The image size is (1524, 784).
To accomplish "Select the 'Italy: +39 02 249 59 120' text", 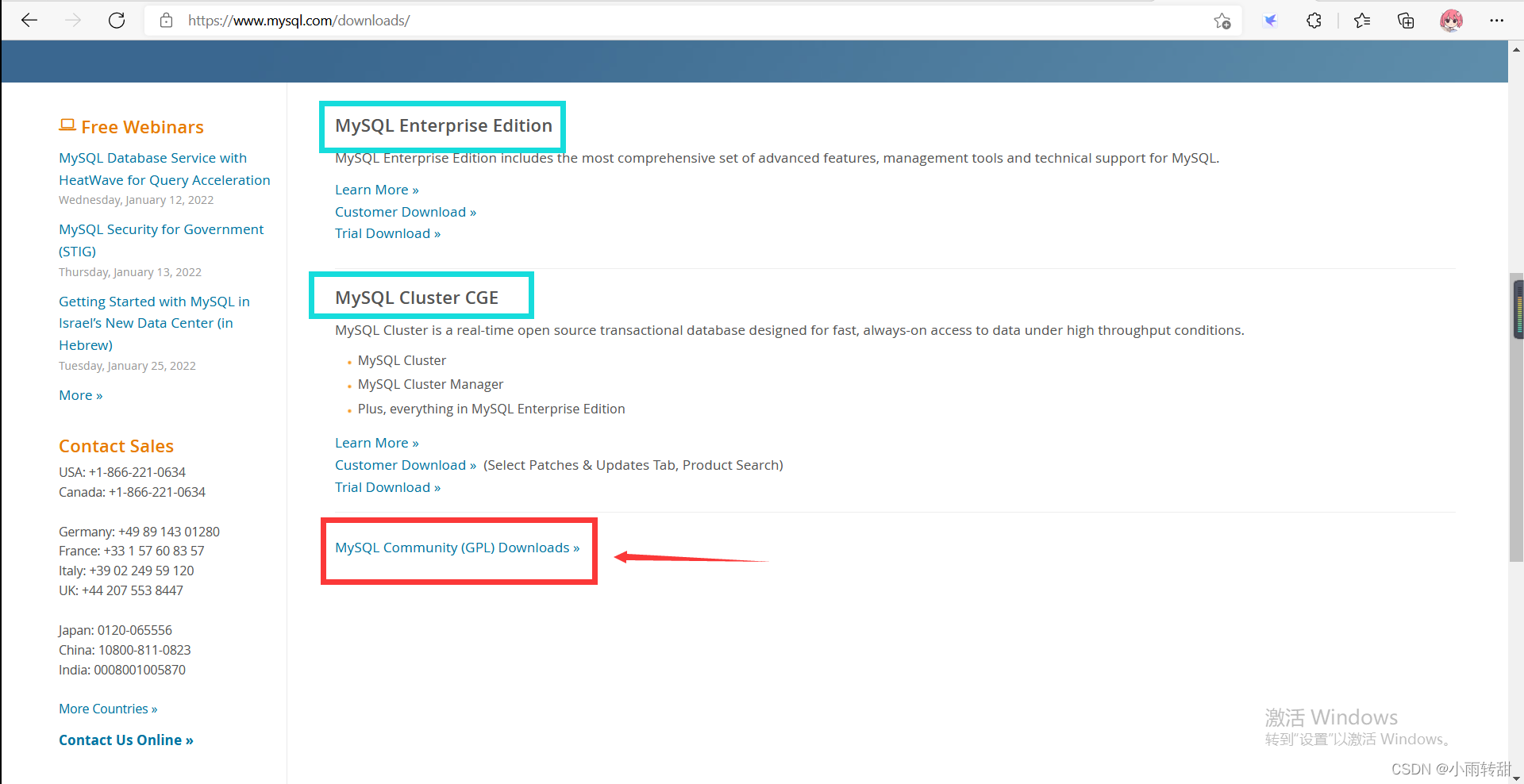I will [126, 571].
